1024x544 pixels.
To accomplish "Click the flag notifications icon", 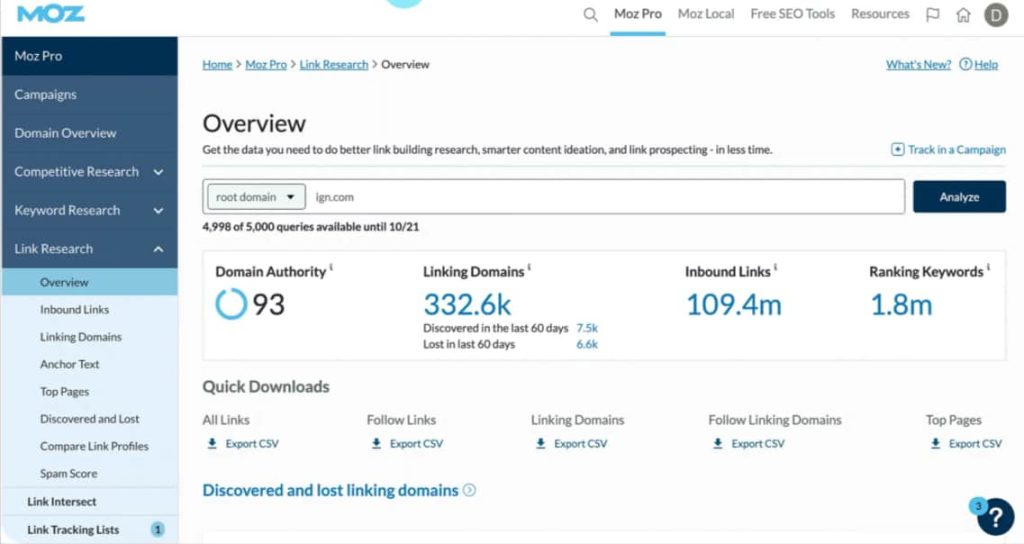I will click(933, 14).
